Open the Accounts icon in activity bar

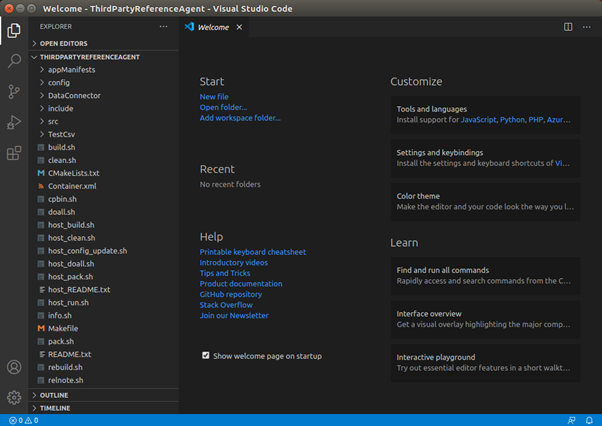(x=14, y=367)
